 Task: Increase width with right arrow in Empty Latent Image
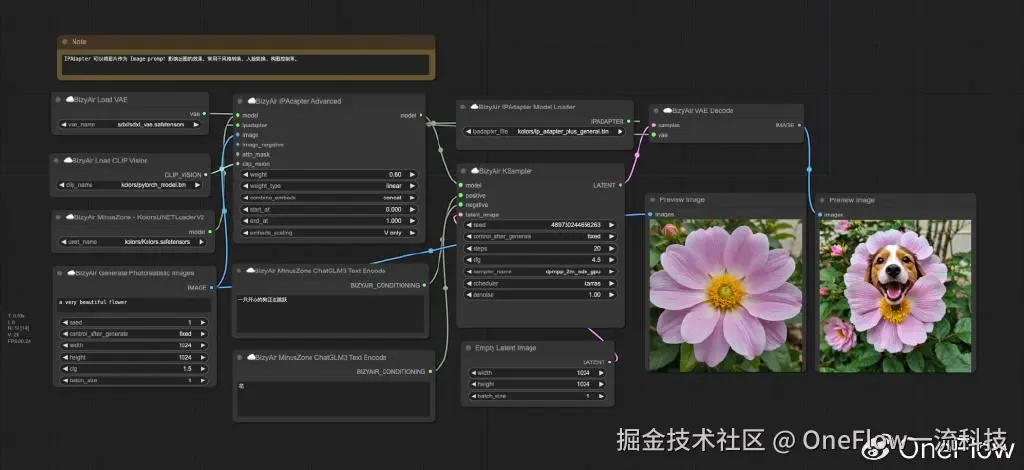click(x=600, y=373)
